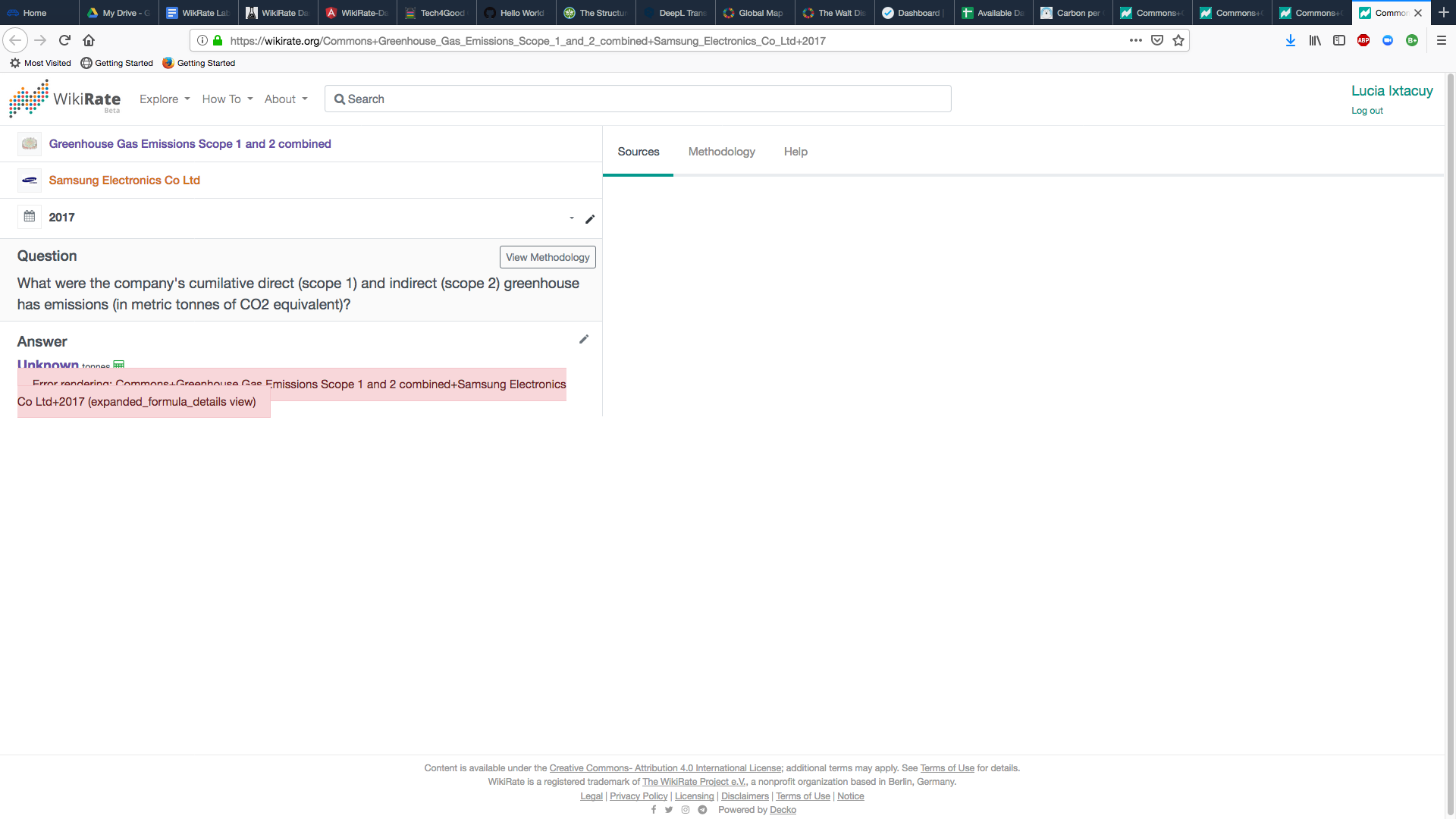Close the active Commons tab
The width and height of the screenshot is (1456, 819).
coord(1418,13)
